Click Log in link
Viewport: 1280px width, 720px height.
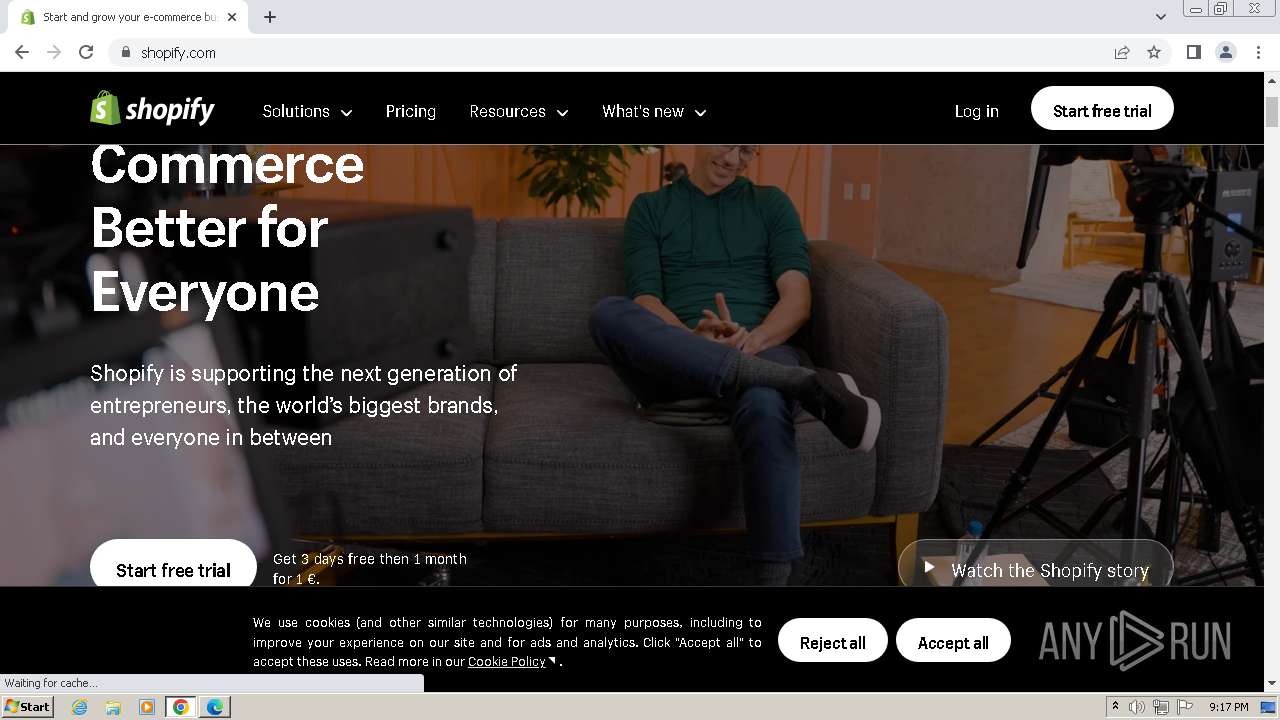click(976, 111)
